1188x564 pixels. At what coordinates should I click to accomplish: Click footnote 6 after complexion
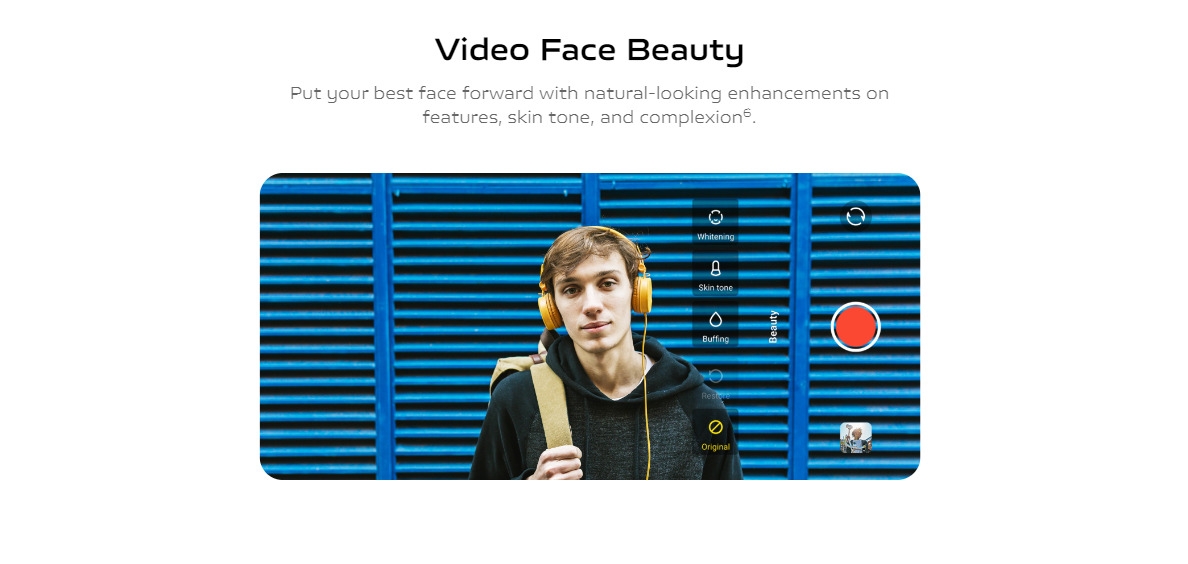[x=746, y=112]
